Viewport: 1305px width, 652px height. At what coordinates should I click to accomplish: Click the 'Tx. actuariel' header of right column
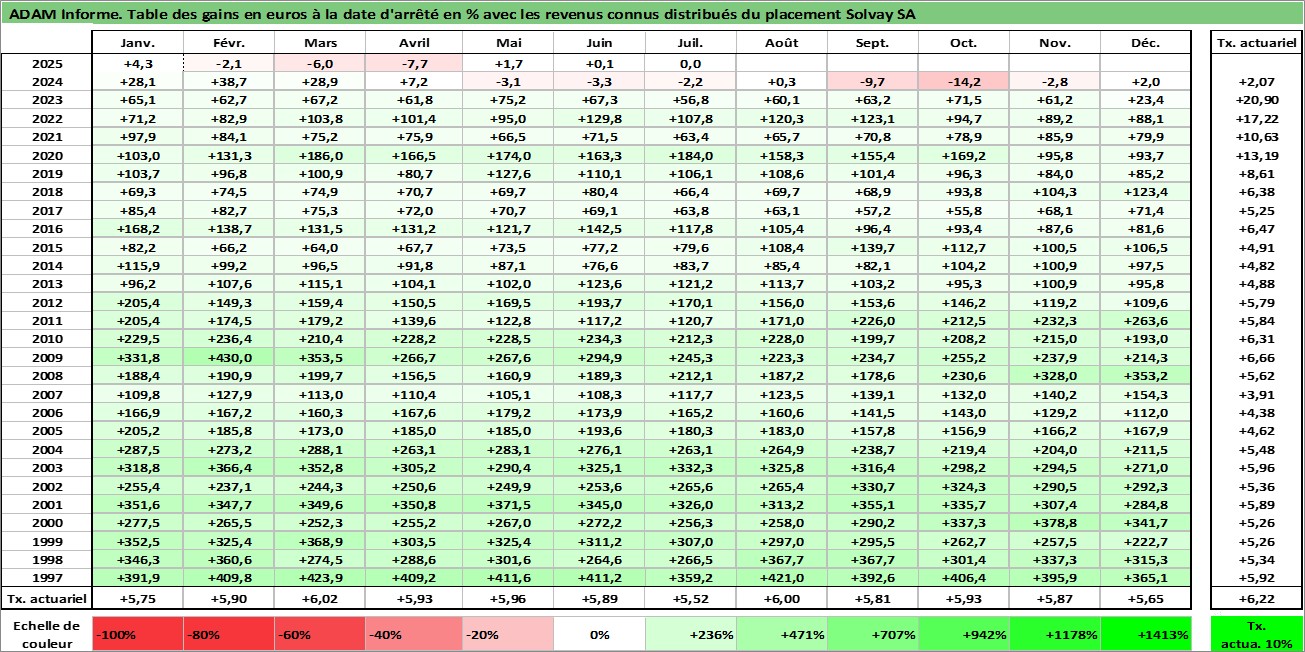coord(1257,44)
